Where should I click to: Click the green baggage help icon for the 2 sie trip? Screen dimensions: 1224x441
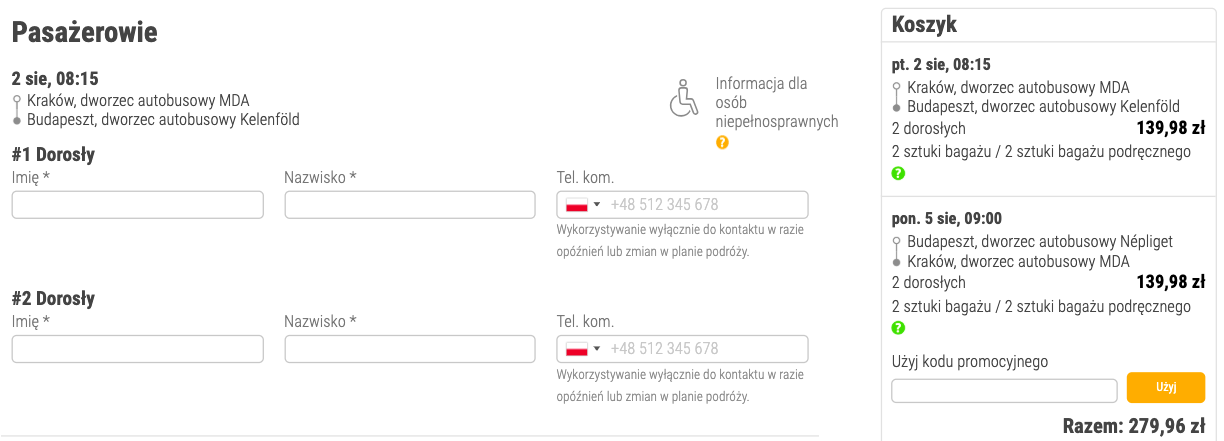pos(898,174)
